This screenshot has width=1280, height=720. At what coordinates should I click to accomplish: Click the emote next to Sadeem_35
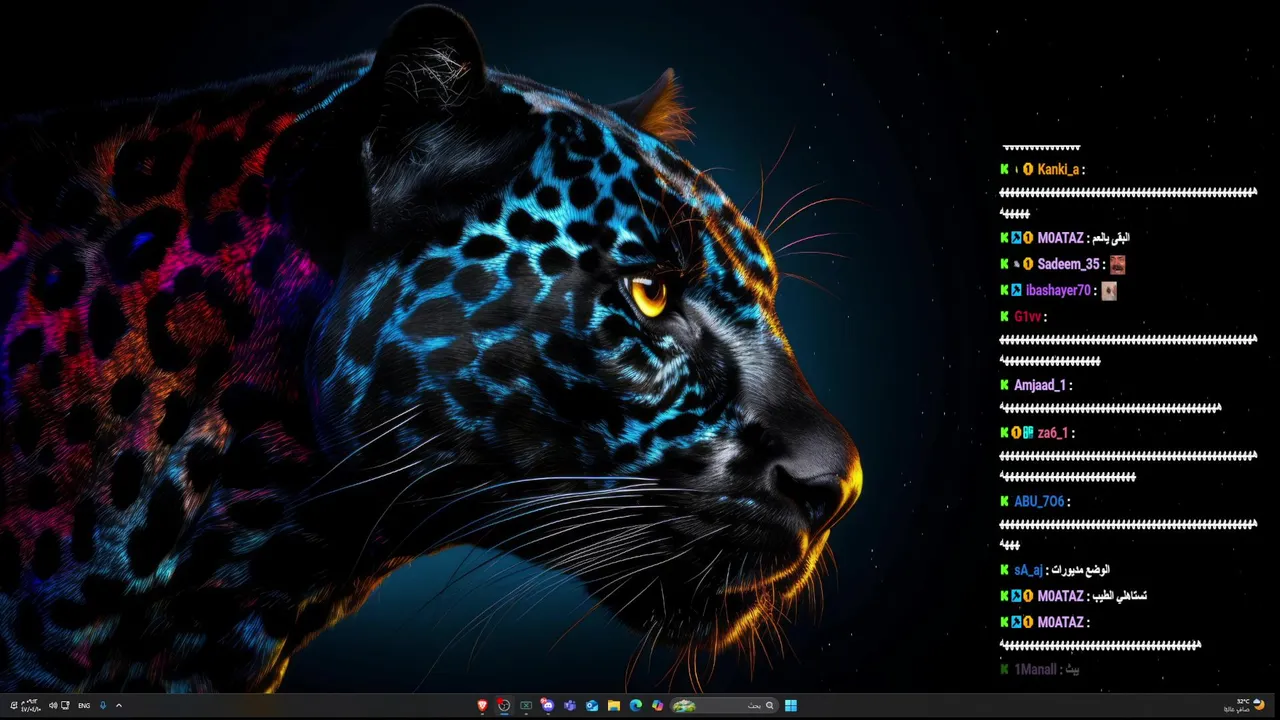pyautogui.click(x=1117, y=264)
